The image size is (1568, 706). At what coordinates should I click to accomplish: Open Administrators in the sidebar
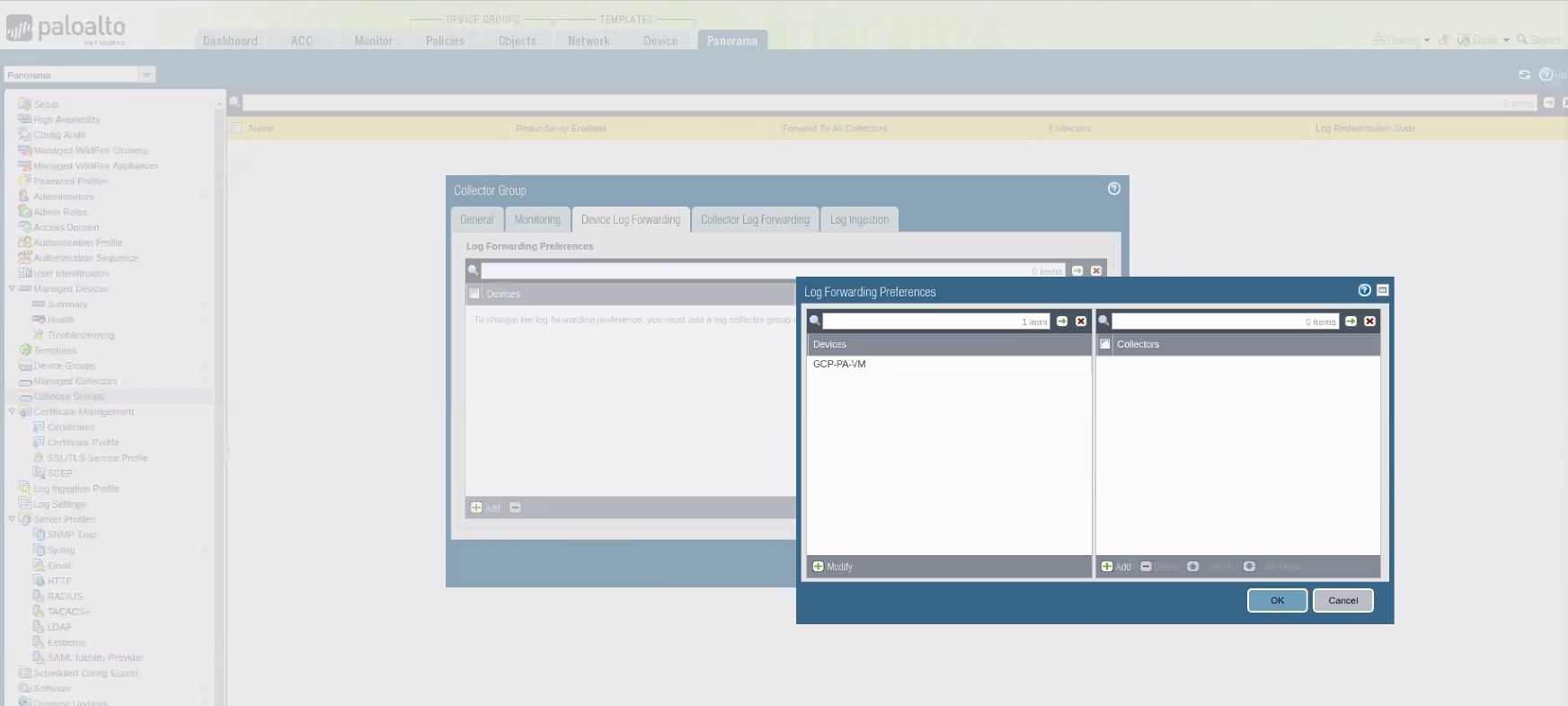(x=63, y=197)
